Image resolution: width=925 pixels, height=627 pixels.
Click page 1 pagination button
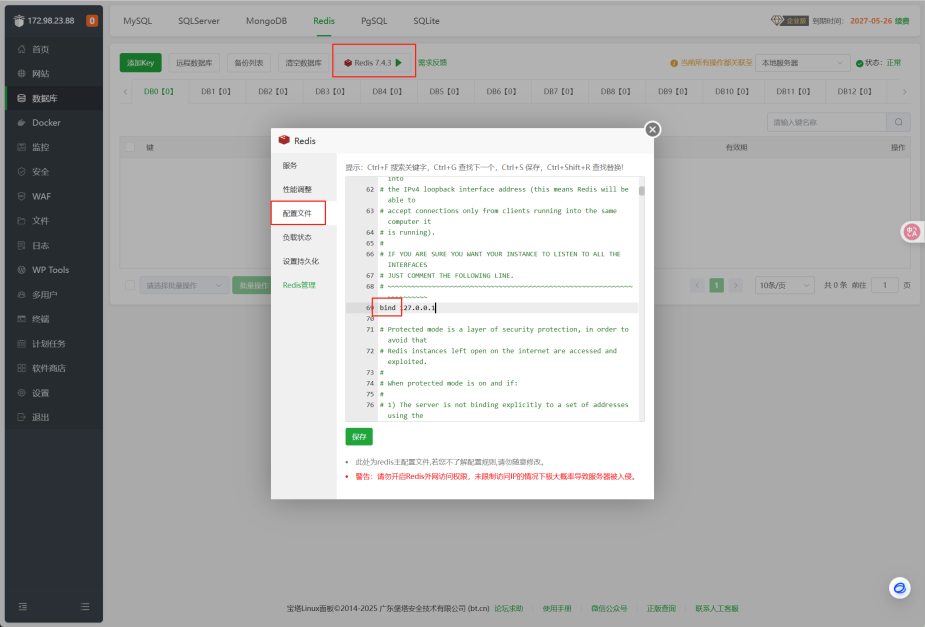[x=716, y=285]
